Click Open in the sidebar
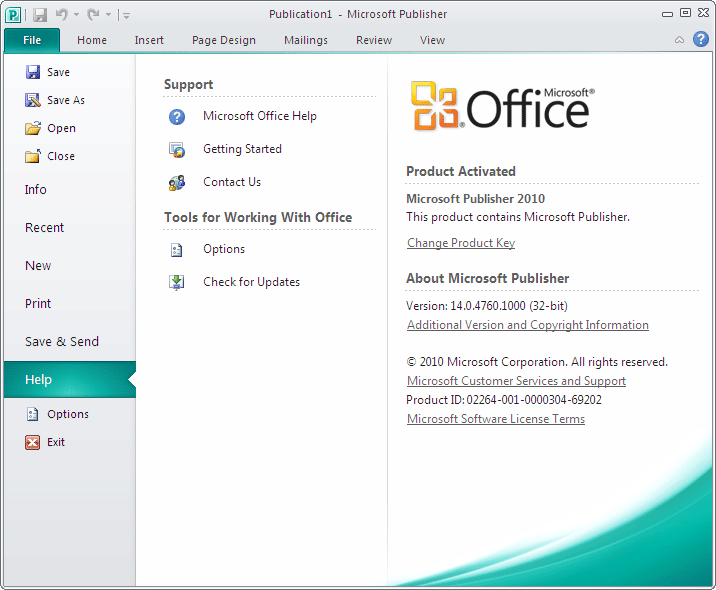The image size is (716, 590). [61, 128]
